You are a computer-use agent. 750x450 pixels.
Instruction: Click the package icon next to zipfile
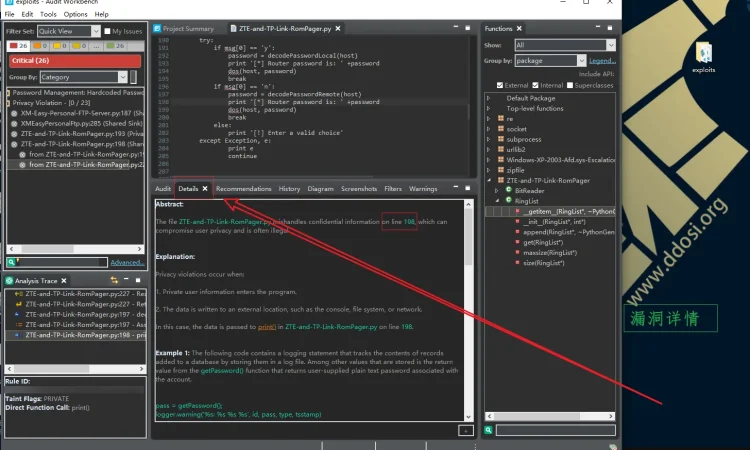coord(501,170)
